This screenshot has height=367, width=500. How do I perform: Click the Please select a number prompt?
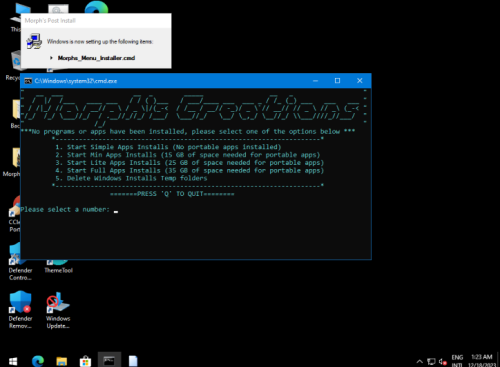click(65, 209)
